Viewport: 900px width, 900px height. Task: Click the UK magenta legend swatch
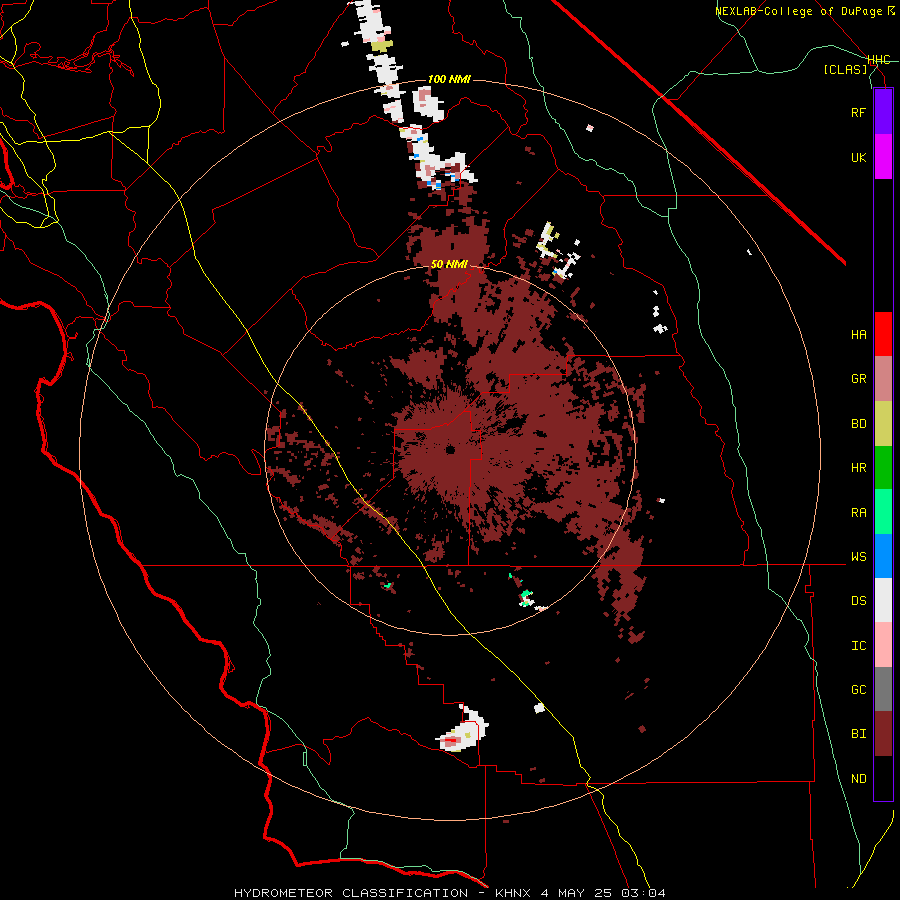[x=883, y=157]
